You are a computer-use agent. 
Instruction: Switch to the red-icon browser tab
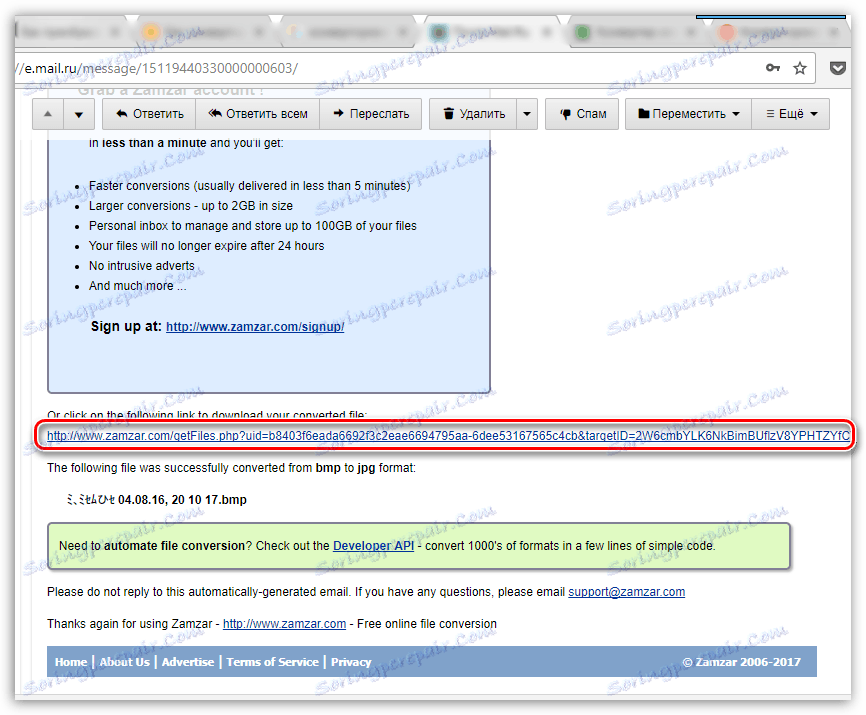click(x=777, y=32)
